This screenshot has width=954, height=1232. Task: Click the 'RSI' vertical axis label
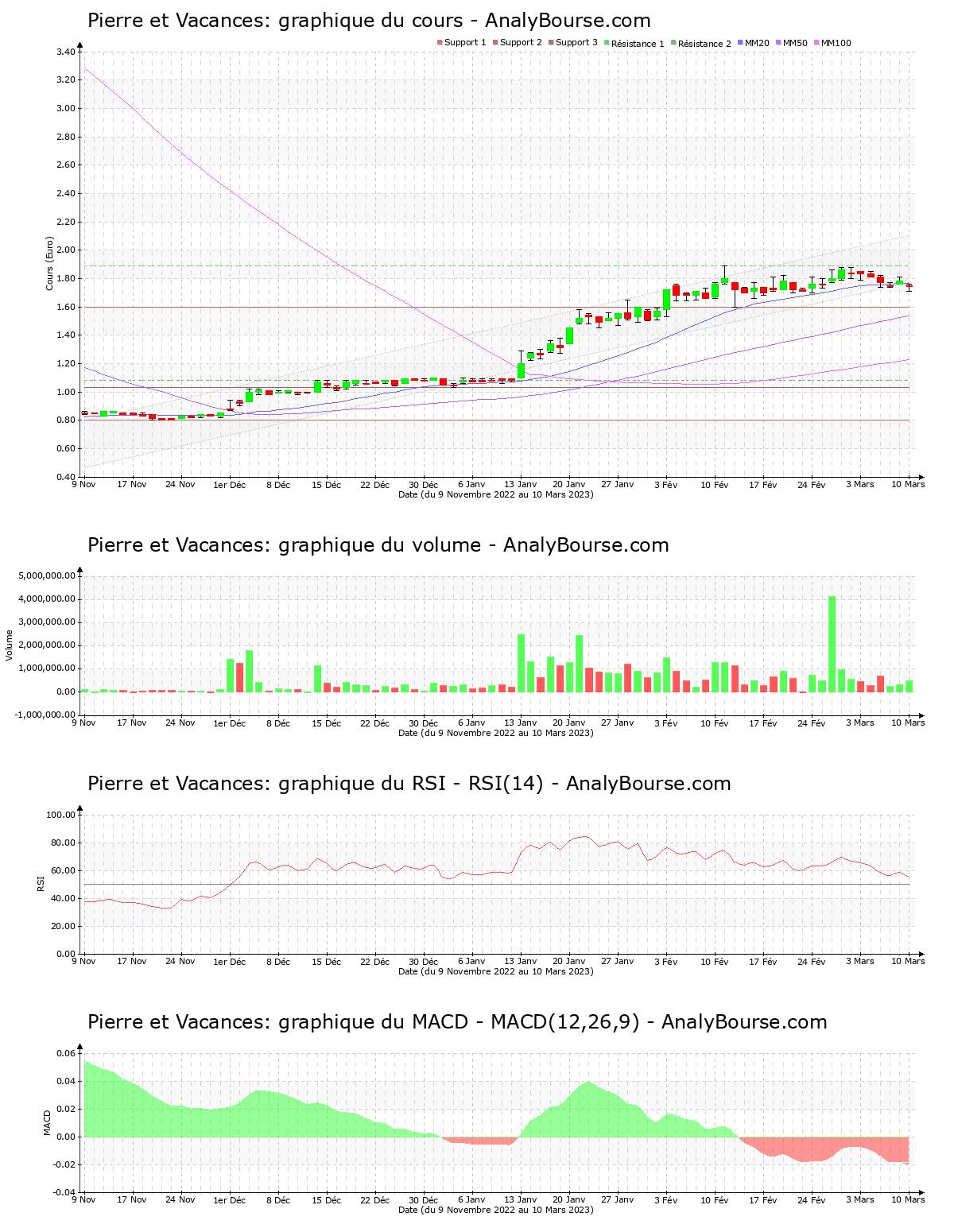click(41, 883)
